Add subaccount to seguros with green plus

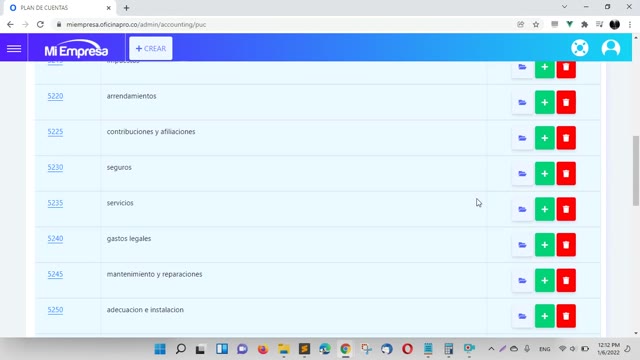point(544,173)
